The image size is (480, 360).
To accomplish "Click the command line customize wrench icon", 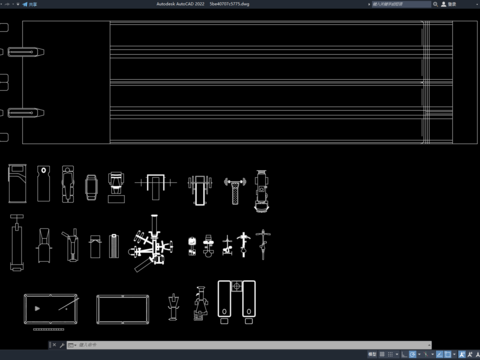I will tap(62, 345).
